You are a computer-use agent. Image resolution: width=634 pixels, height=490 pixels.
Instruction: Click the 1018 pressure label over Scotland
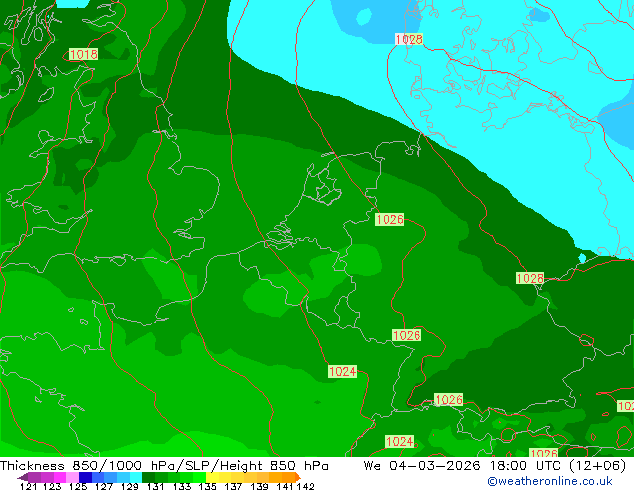[83, 54]
